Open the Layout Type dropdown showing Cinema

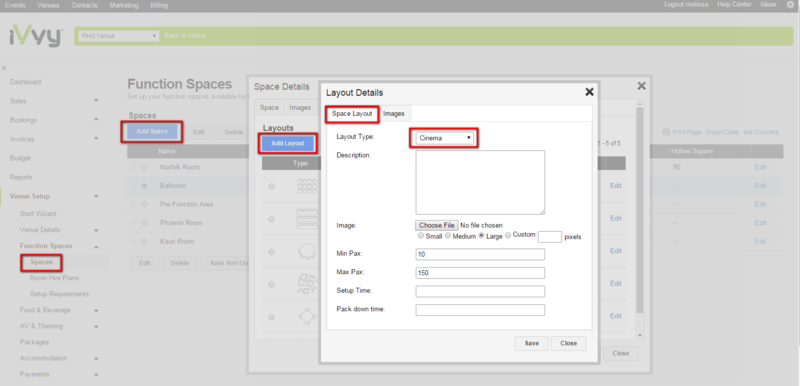point(444,138)
